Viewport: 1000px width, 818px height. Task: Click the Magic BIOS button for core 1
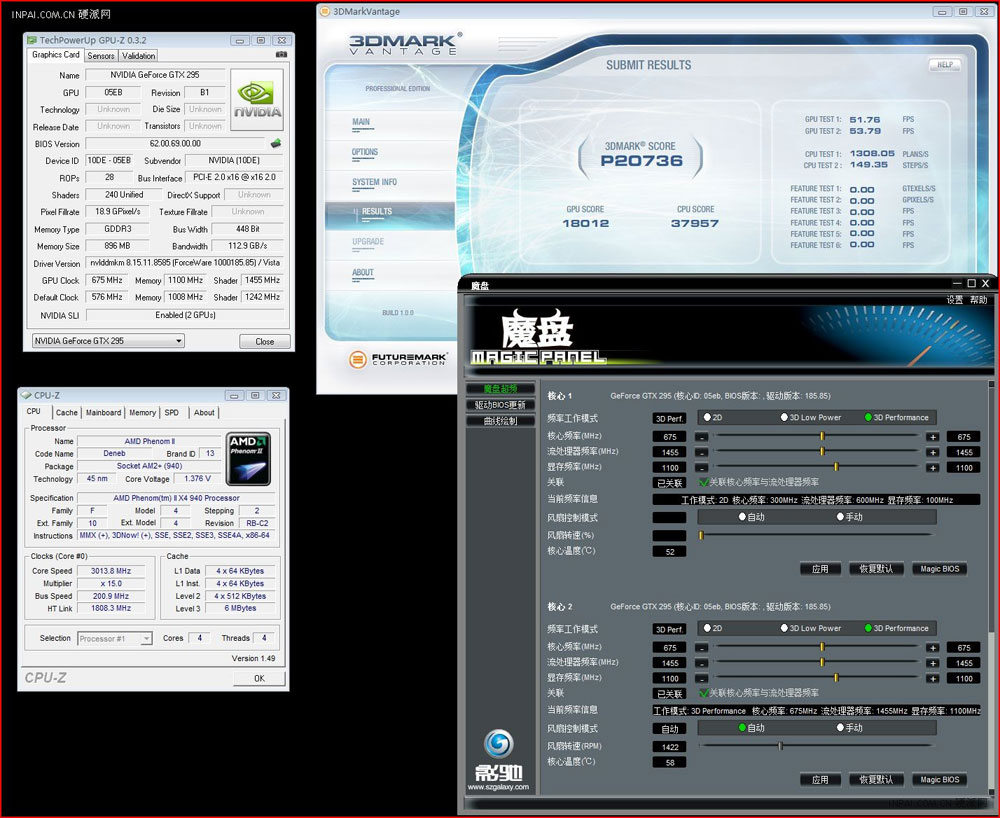[939, 569]
